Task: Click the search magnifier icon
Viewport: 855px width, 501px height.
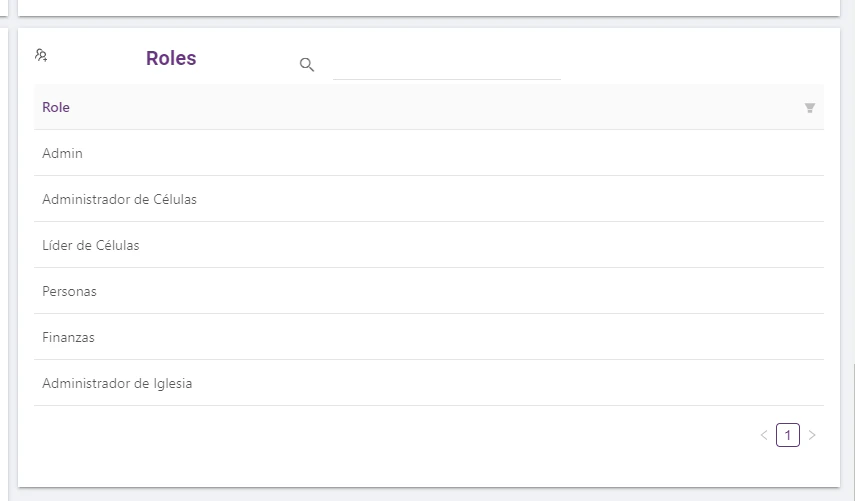Action: [307, 65]
